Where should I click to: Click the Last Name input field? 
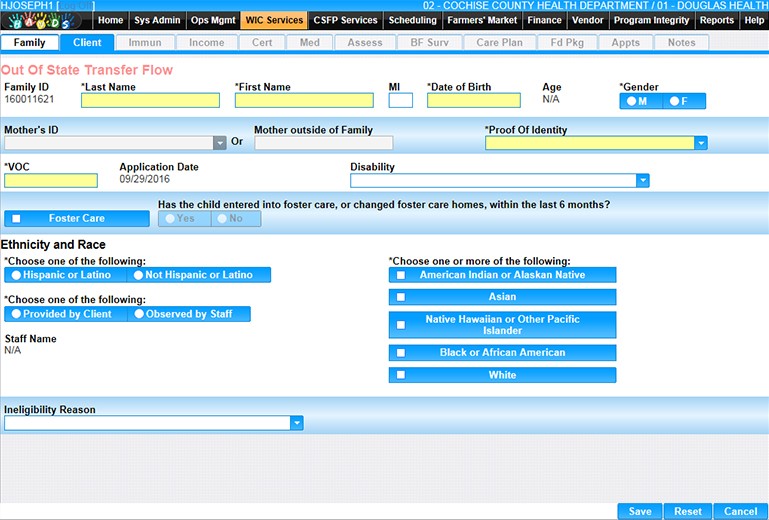click(150, 100)
